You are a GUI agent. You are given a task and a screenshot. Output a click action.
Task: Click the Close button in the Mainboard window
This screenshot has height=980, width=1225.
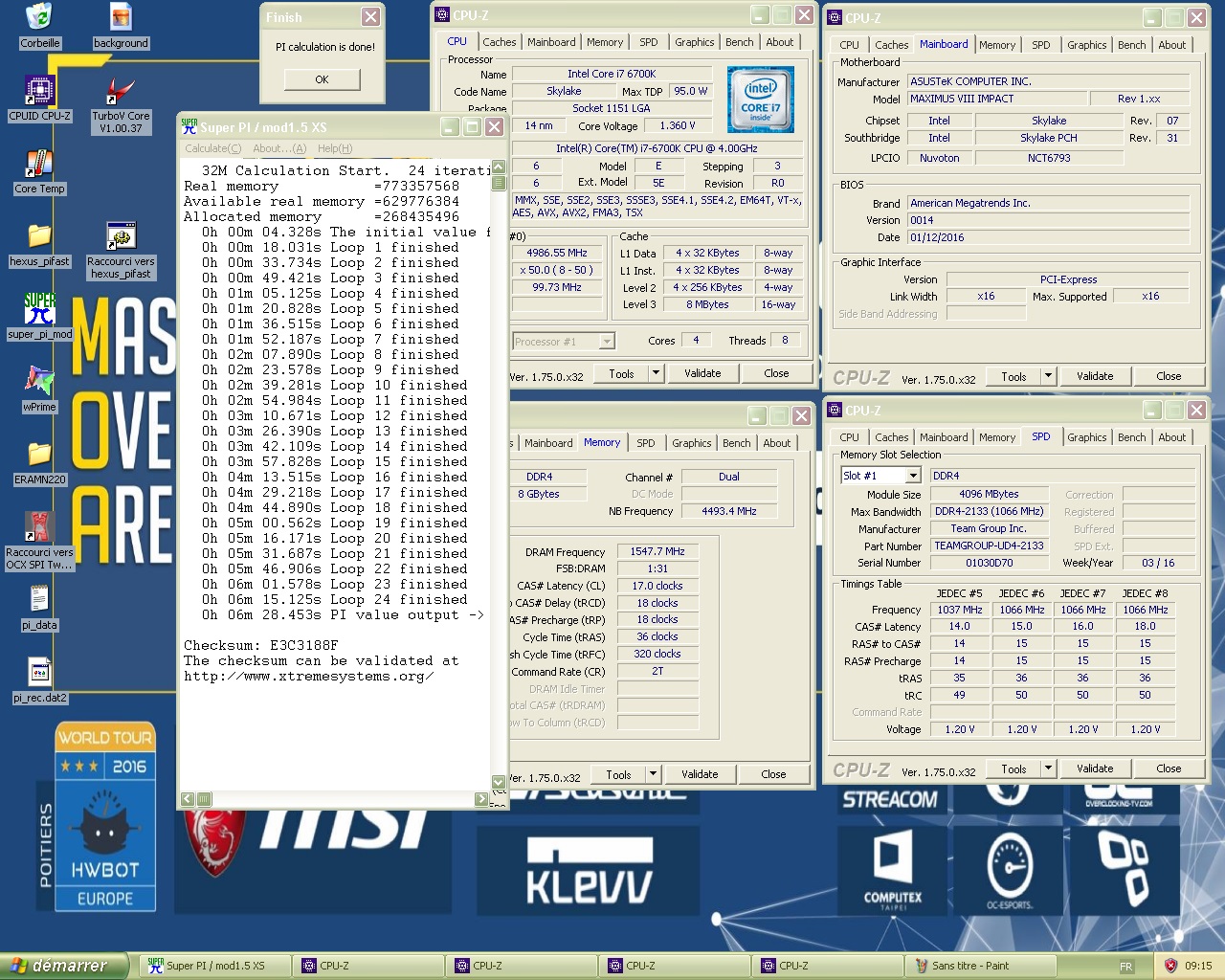(1169, 376)
